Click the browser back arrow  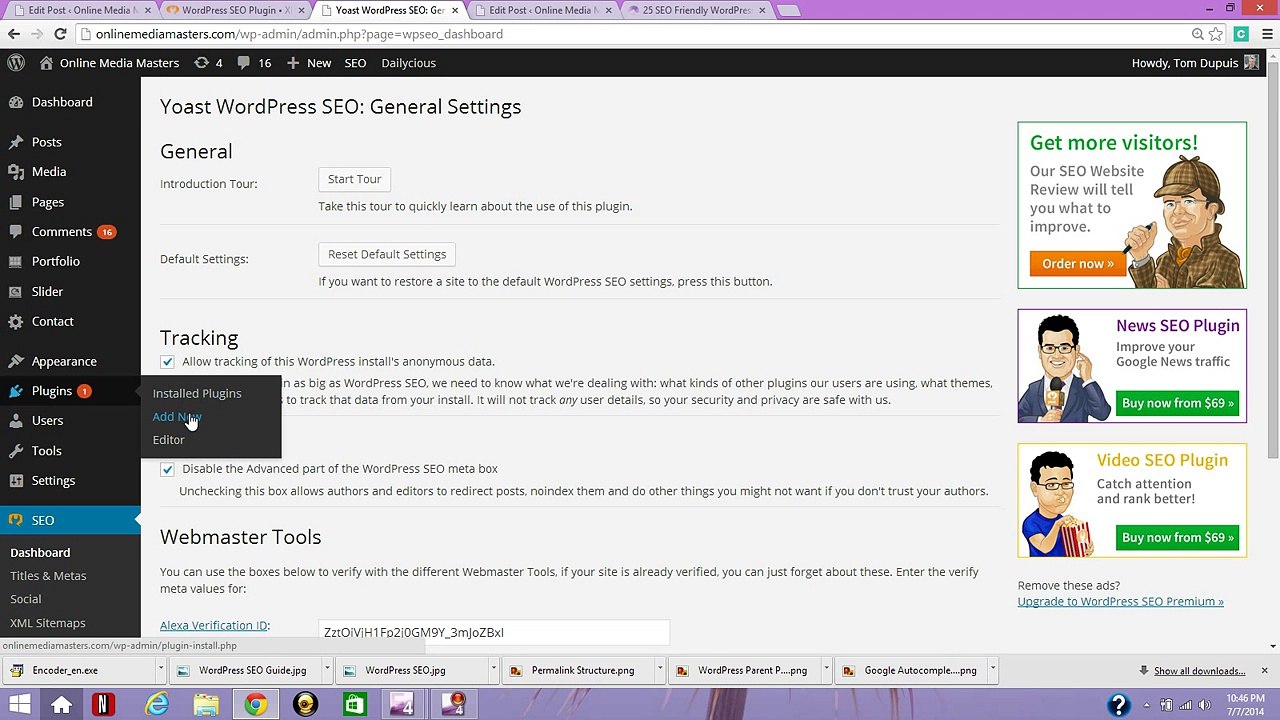[14, 34]
